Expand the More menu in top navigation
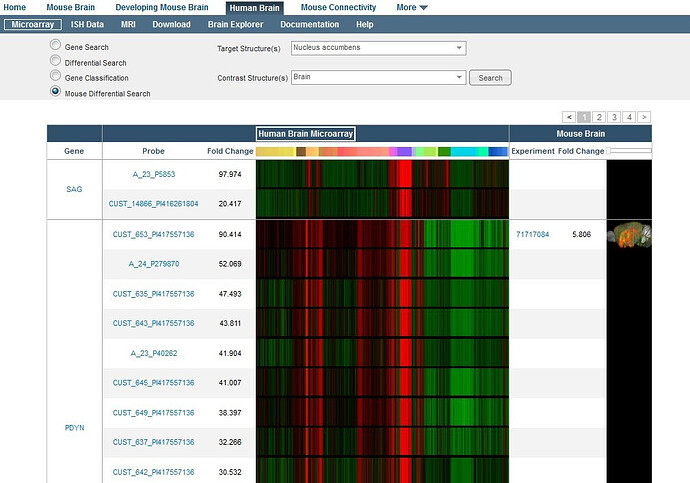The height and width of the screenshot is (483, 690). [x=411, y=7]
